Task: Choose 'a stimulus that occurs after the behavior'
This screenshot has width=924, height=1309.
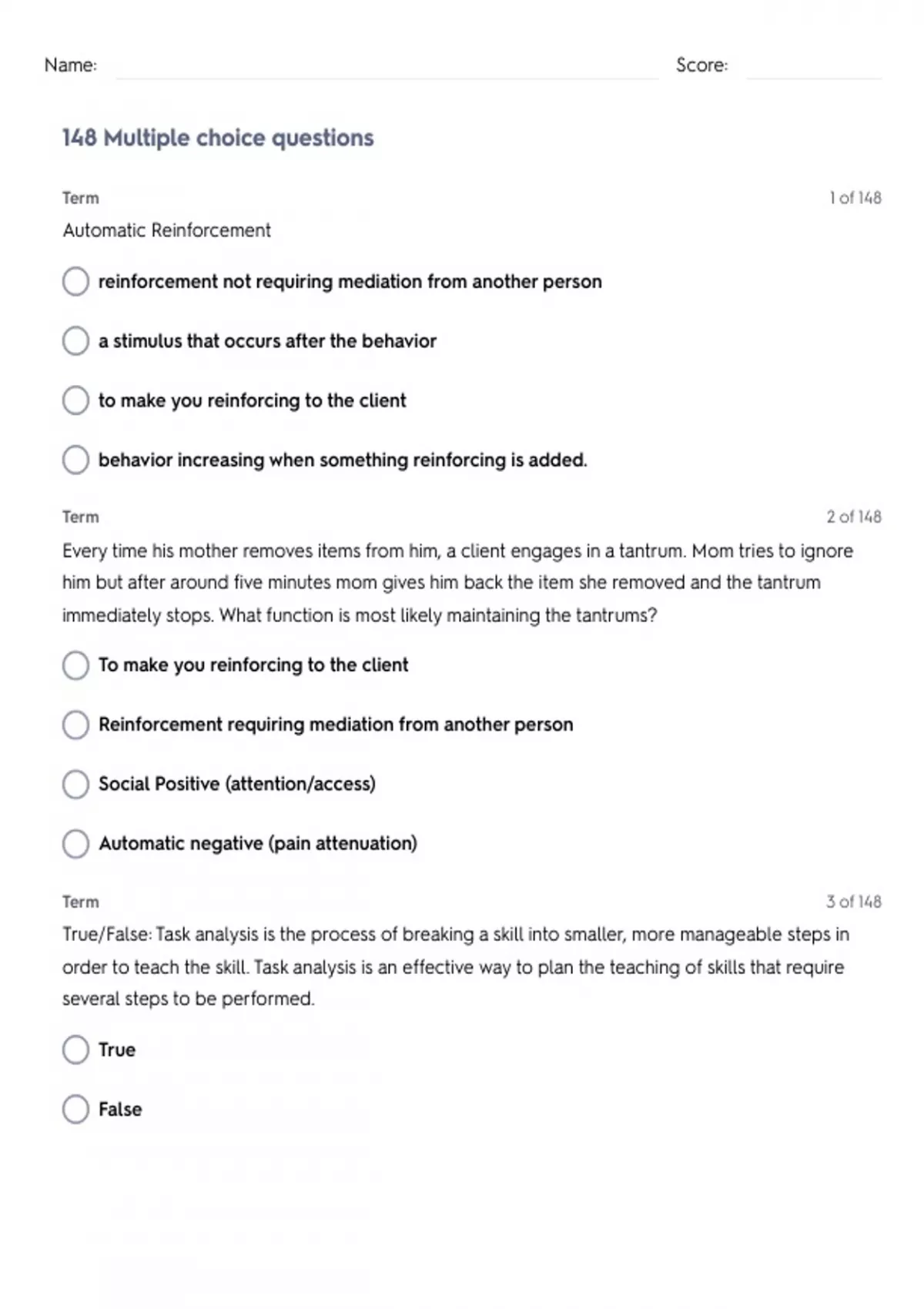Action: coord(75,341)
